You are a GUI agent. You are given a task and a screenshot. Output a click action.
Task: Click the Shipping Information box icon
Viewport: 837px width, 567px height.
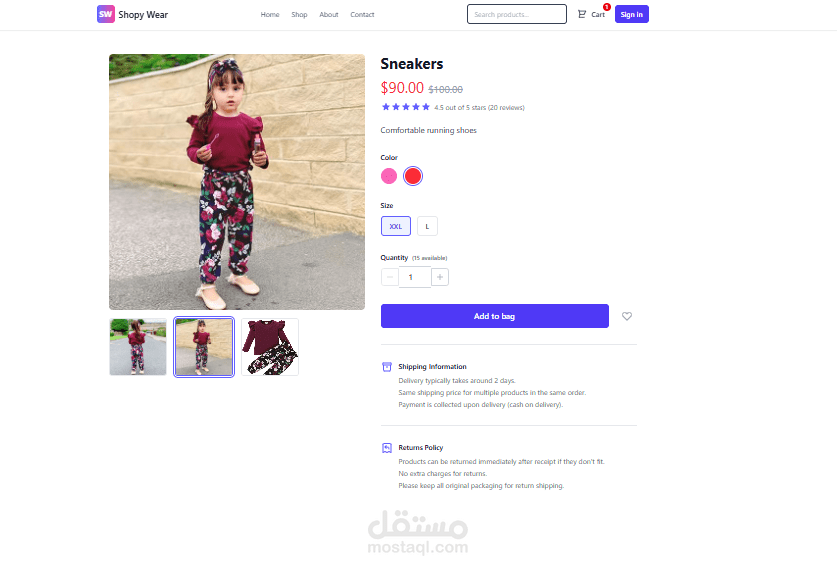point(387,367)
